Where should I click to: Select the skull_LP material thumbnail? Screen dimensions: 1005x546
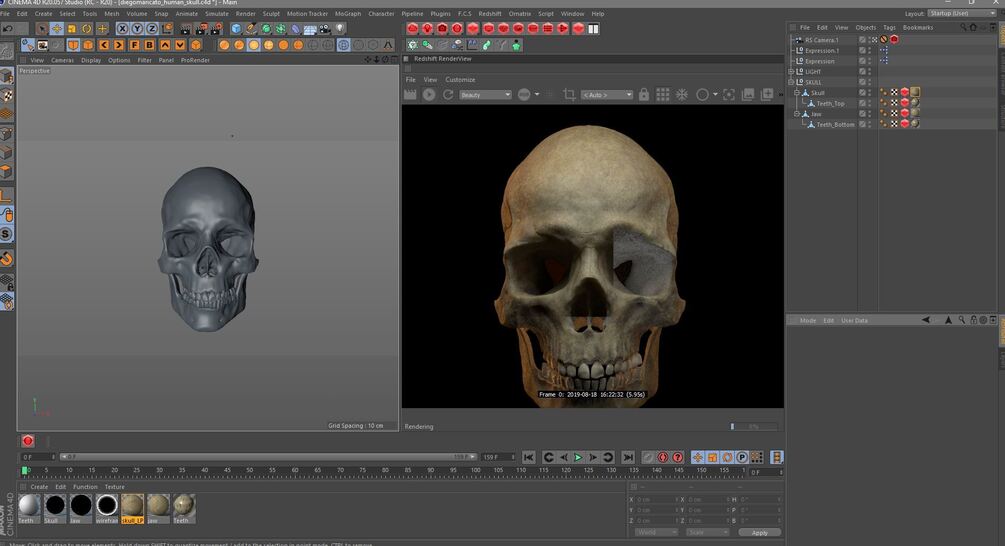132,506
